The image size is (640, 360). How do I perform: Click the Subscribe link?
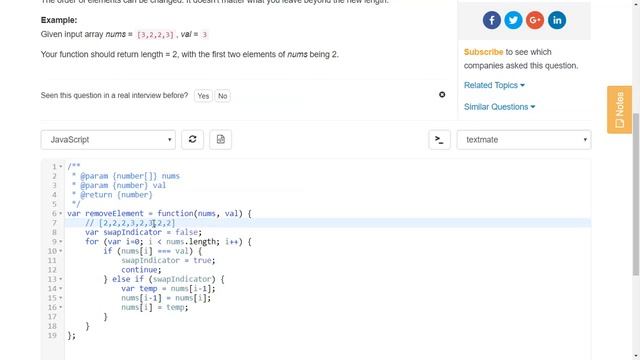(x=483, y=52)
